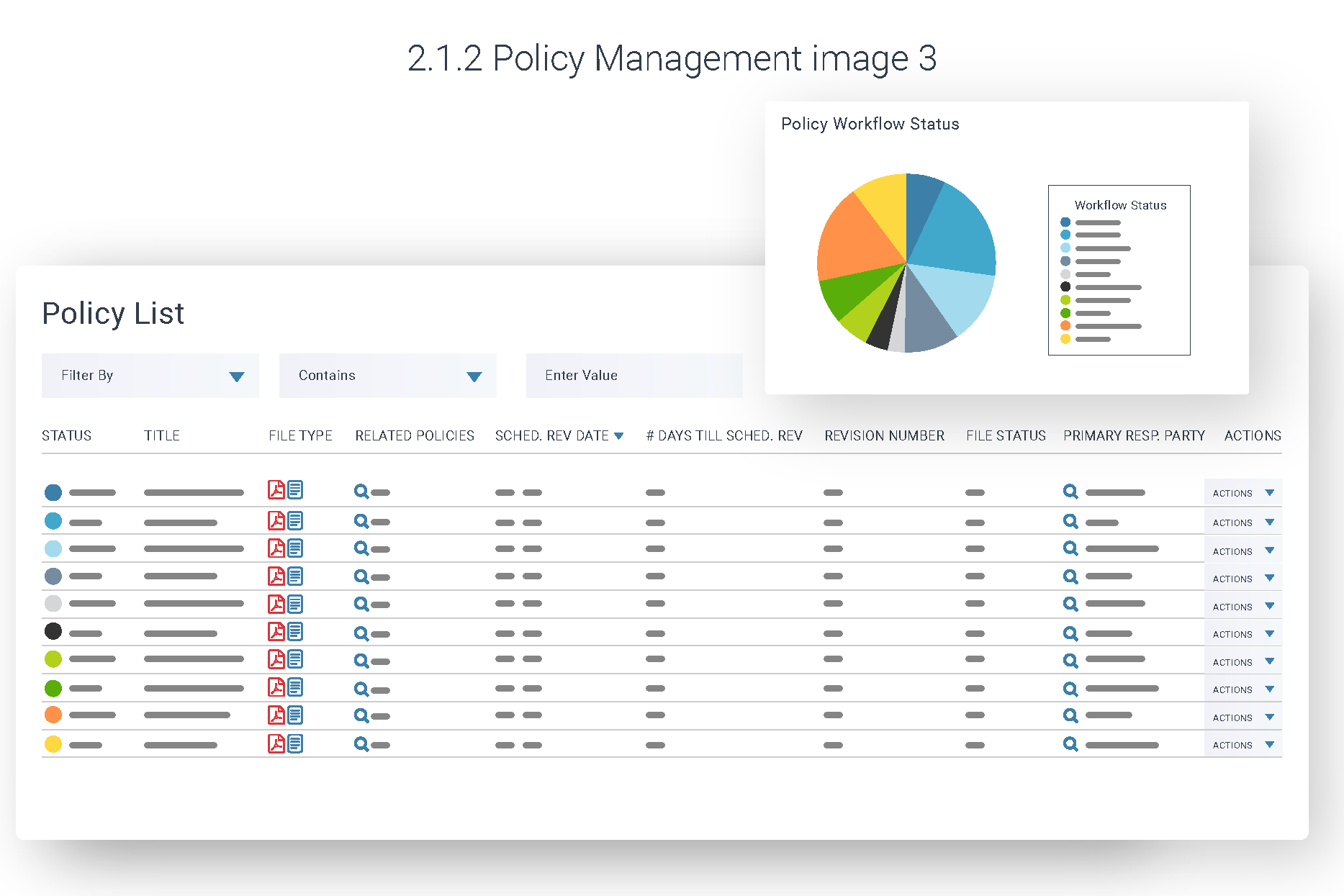Open PDF file icon in the dark blue status row
This screenshot has width=1344, height=896.
click(276, 490)
